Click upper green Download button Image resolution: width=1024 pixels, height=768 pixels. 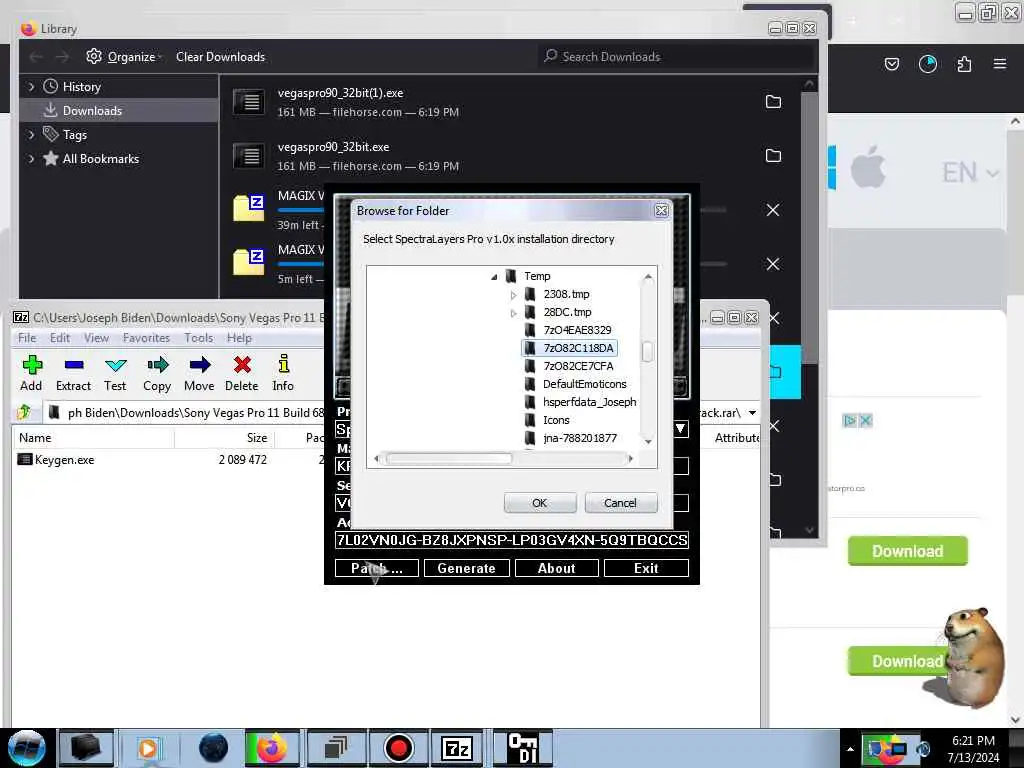[907, 551]
